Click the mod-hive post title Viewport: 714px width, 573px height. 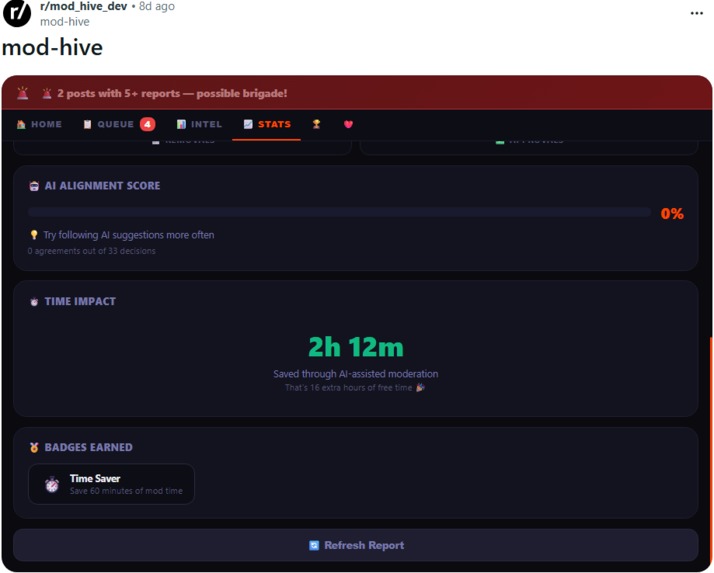[x=52, y=47]
